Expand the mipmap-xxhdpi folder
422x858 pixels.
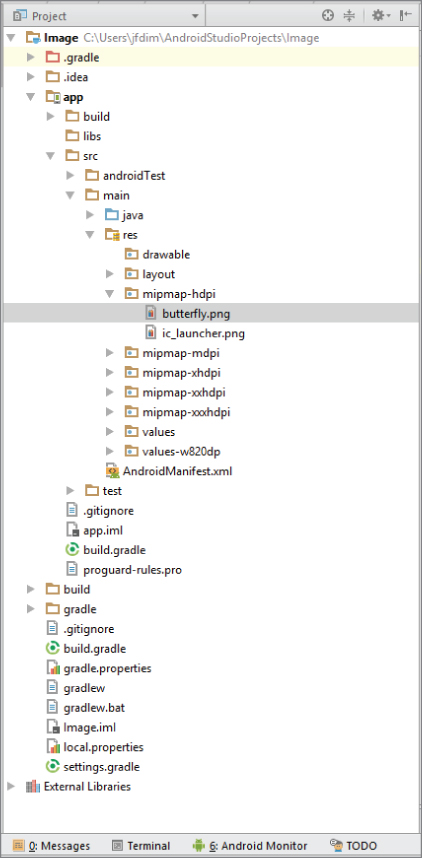coord(109,392)
